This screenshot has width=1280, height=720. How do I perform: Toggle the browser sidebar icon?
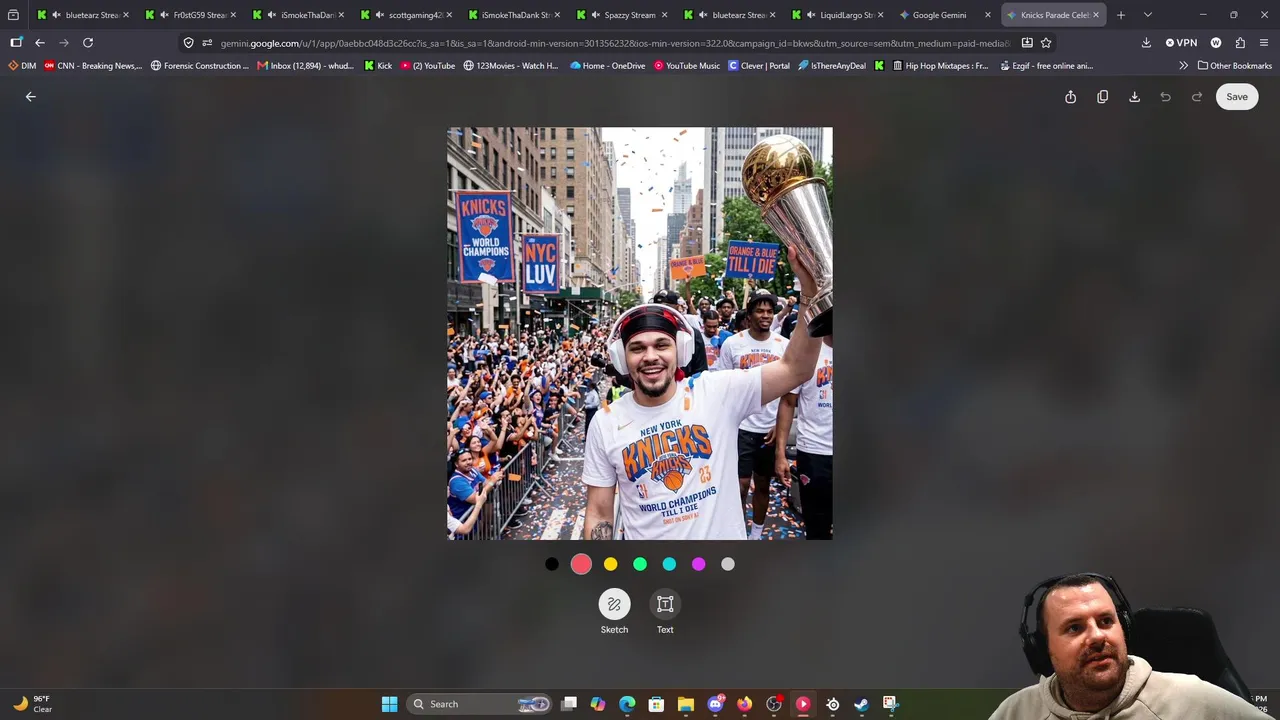coord(16,43)
